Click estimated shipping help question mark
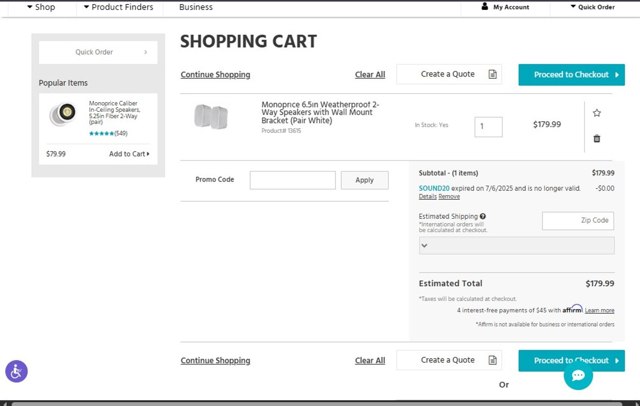Screen dimensions: 640x406 (x=483, y=216)
